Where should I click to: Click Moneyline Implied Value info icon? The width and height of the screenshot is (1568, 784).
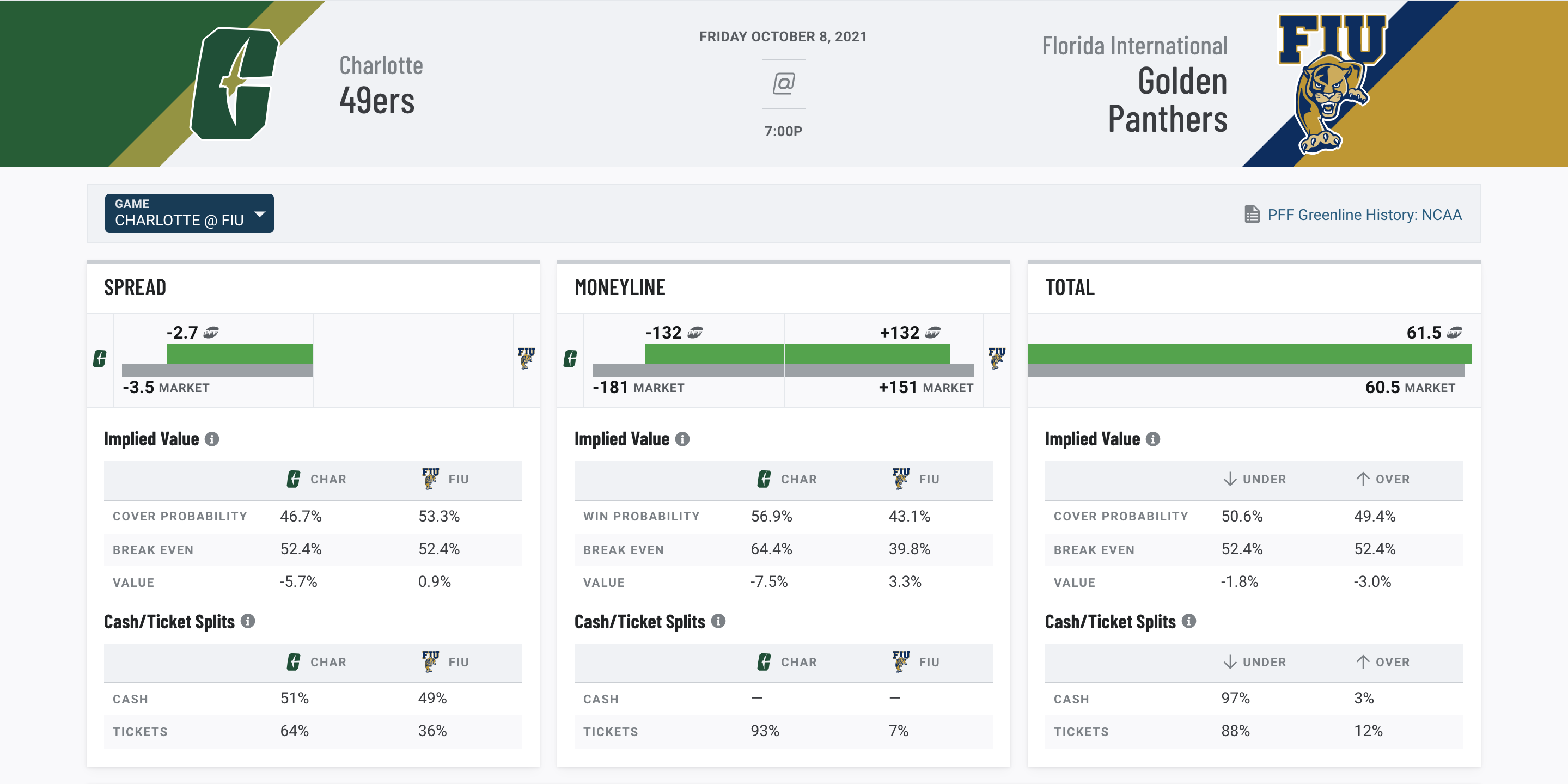pos(682,439)
